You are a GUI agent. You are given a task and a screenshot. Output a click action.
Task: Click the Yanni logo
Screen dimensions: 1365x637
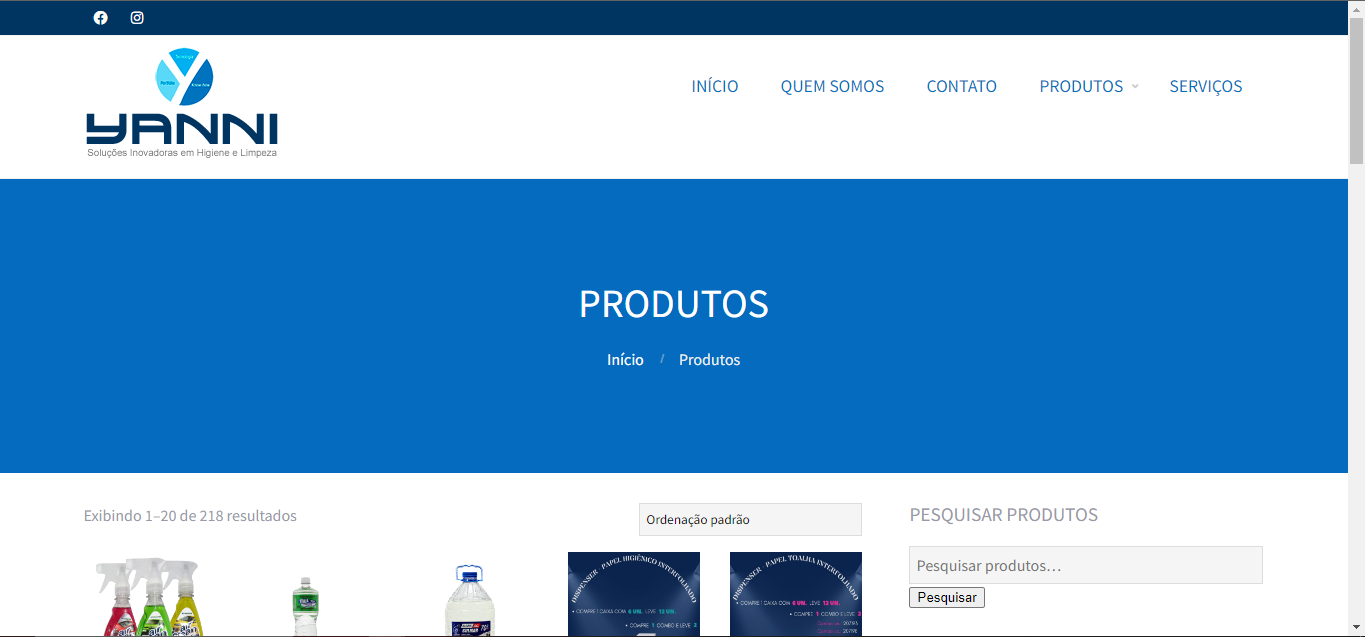(x=181, y=103)
